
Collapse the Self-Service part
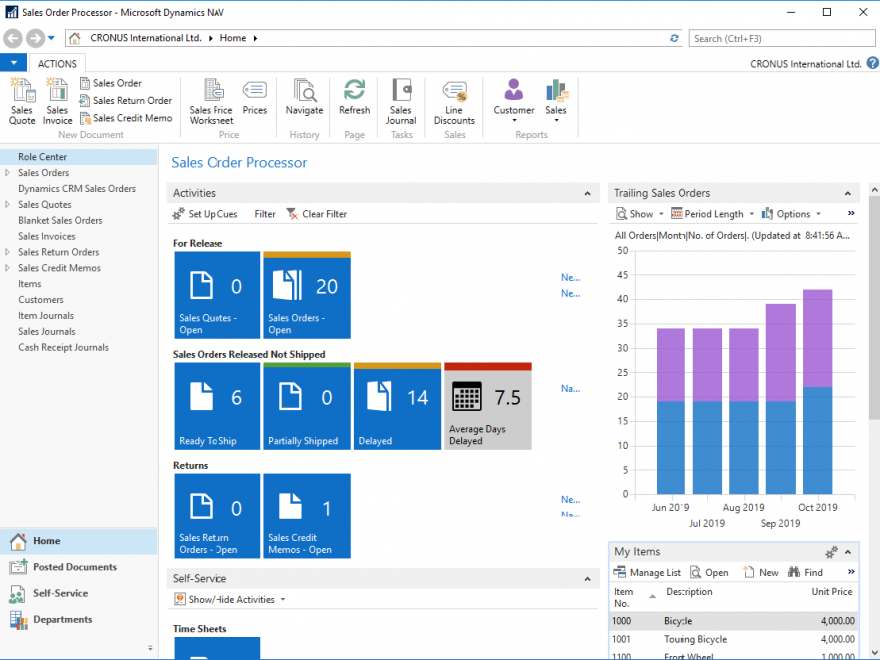588,579
